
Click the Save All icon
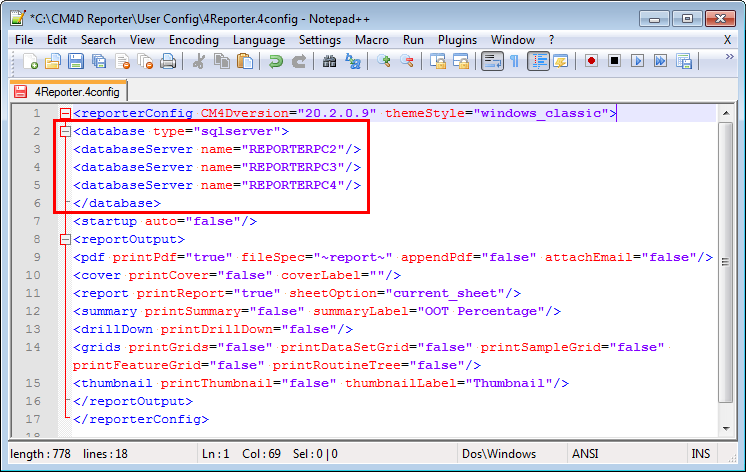point(99,61)
